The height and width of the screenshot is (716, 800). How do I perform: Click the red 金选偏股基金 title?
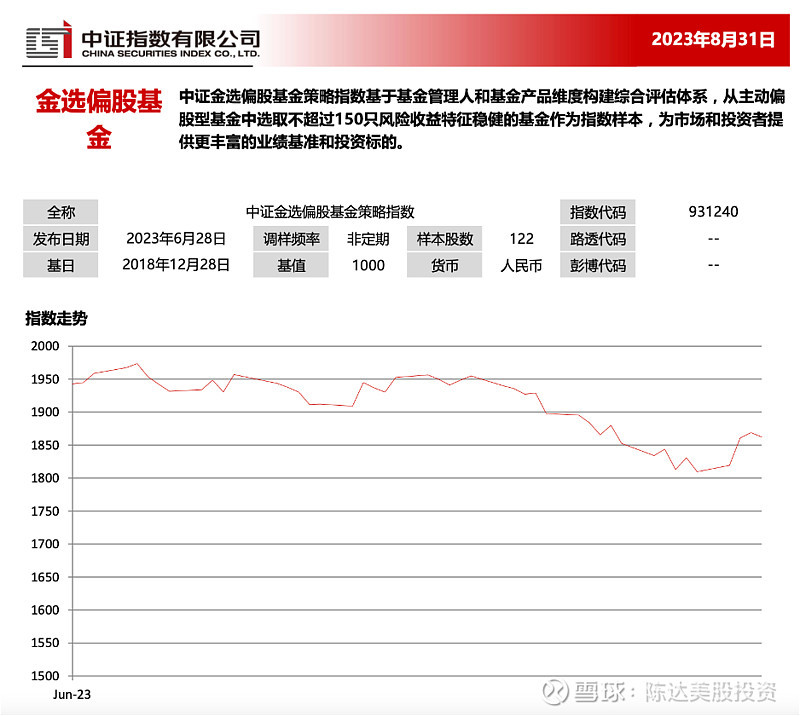pyautogui.click(x=99, y=120)
